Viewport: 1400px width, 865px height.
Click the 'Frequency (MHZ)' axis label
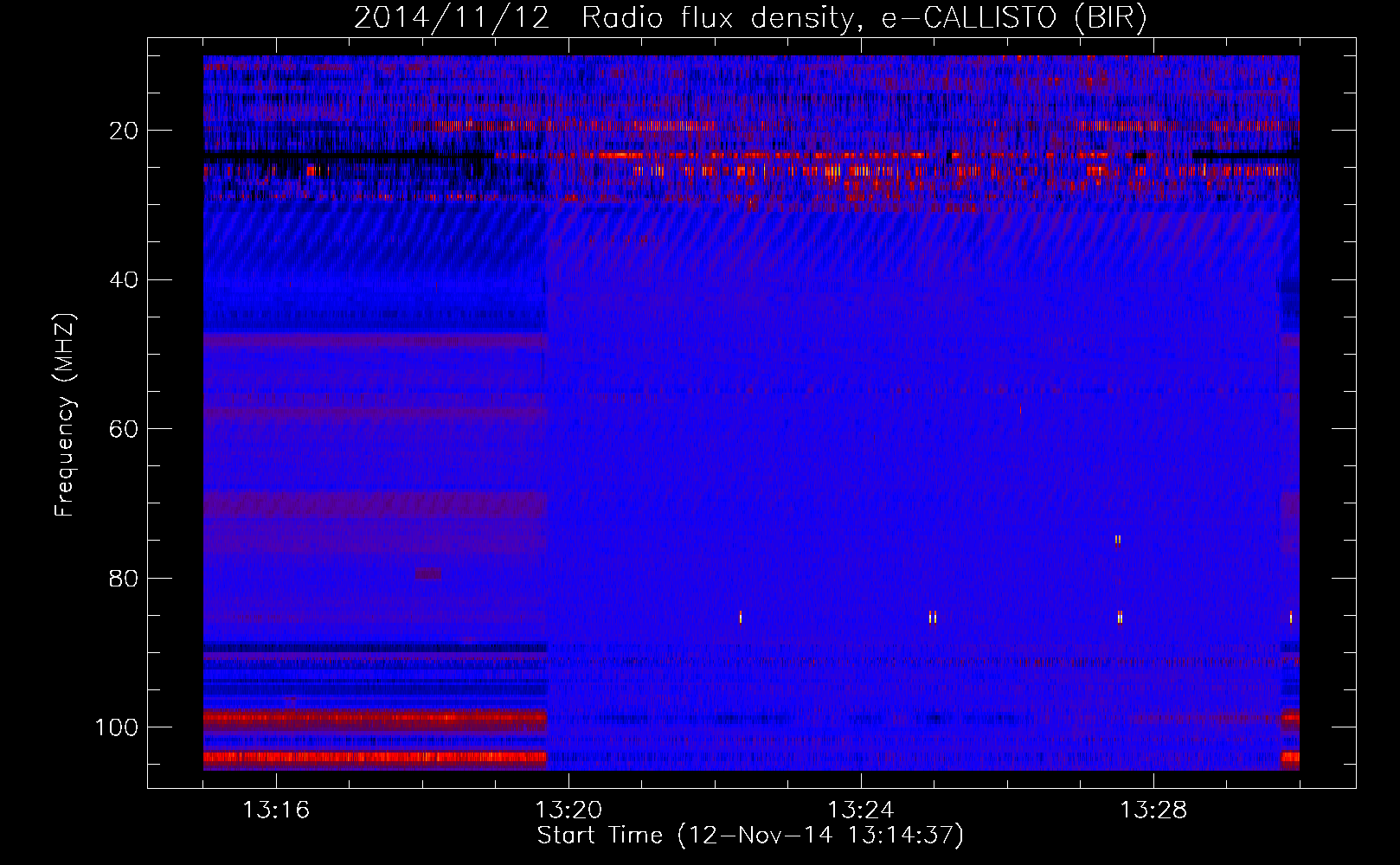[x=65, y=415]
